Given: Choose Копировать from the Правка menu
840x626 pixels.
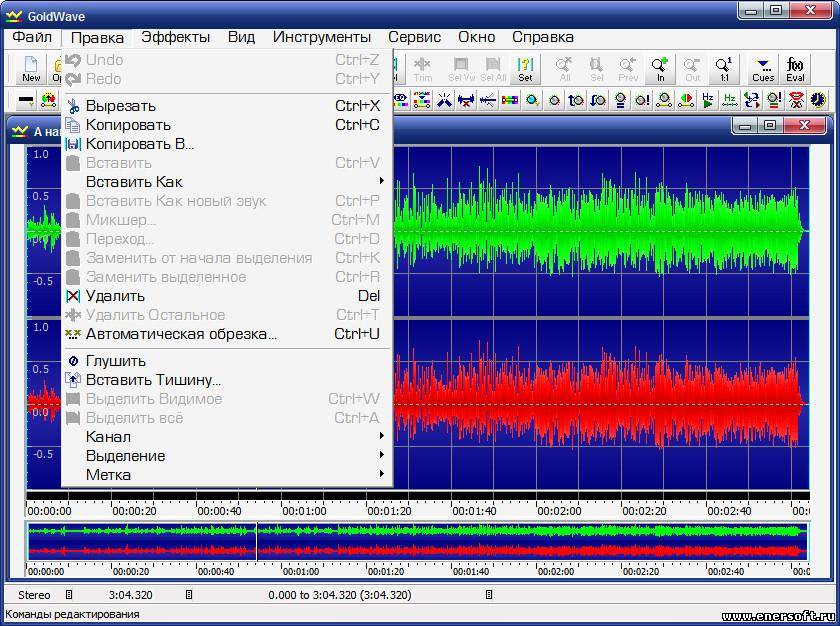Looking at the screenshot, I should [x=227, y=125].
